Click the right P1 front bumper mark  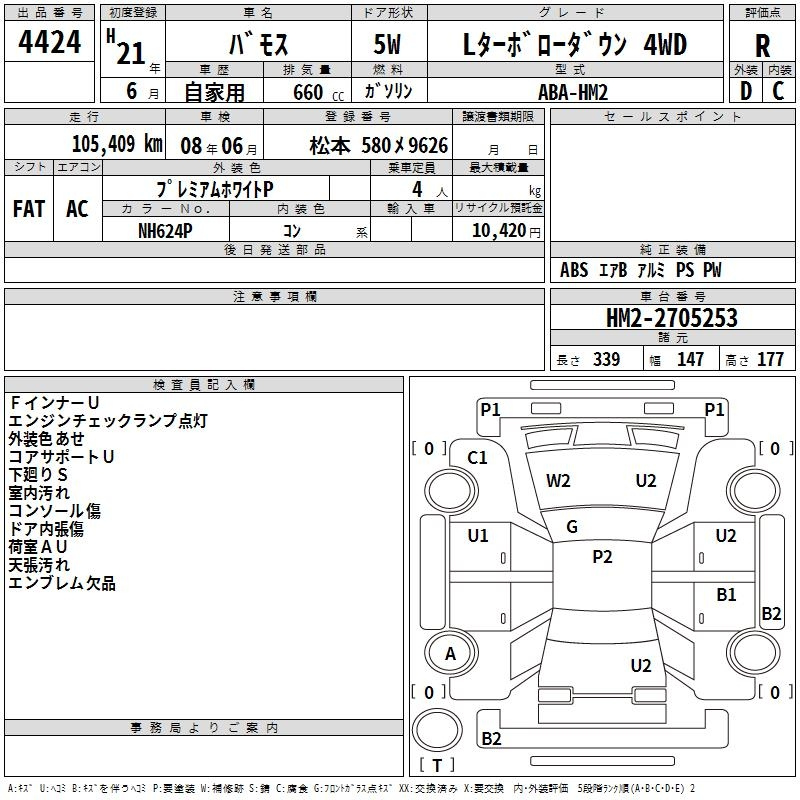point(714,409)
